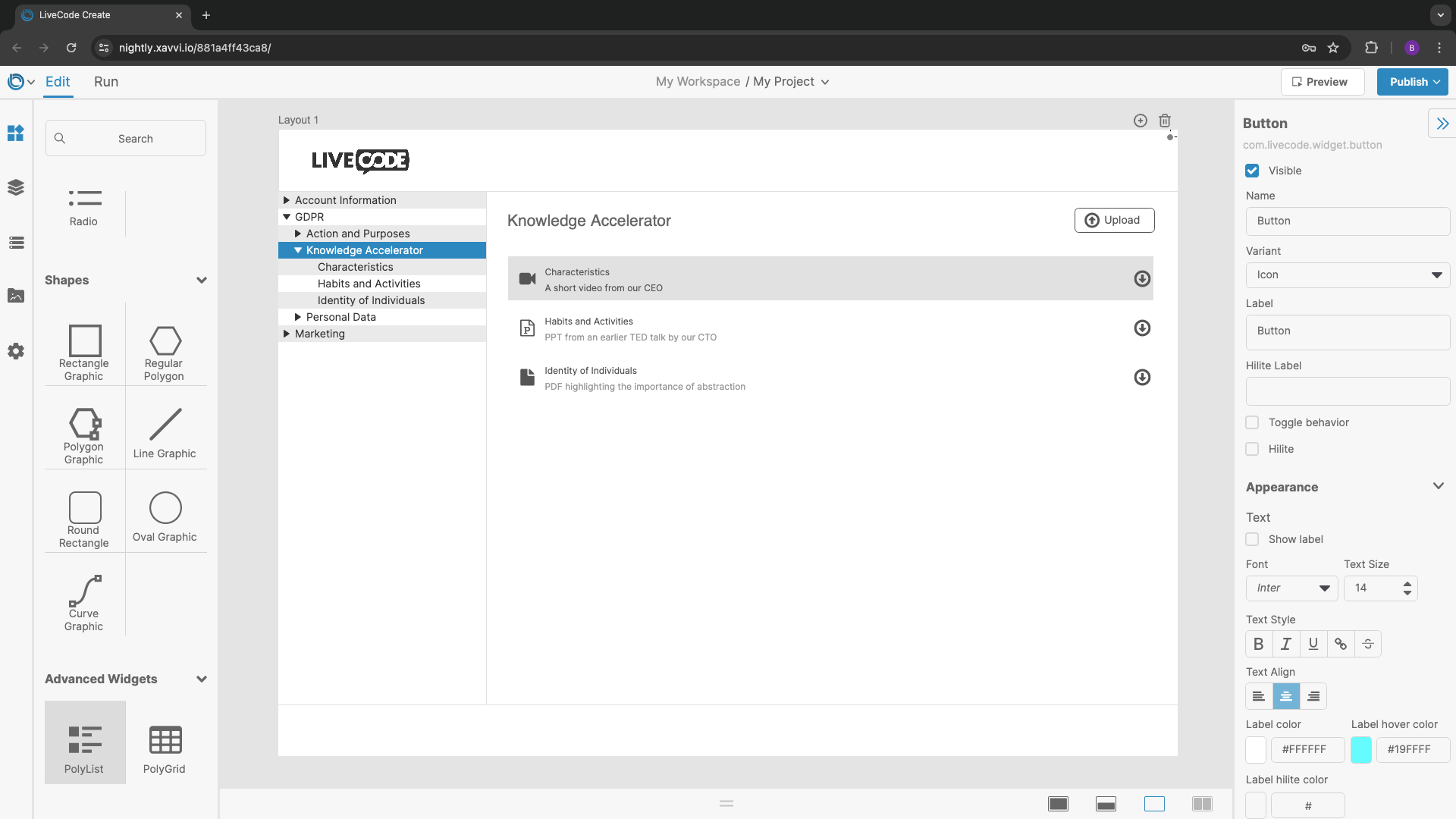This screenshot has width=1456, height=819.
Task: Enable the Toggle behavior checkbox
Action: [x=1252, y=422]
